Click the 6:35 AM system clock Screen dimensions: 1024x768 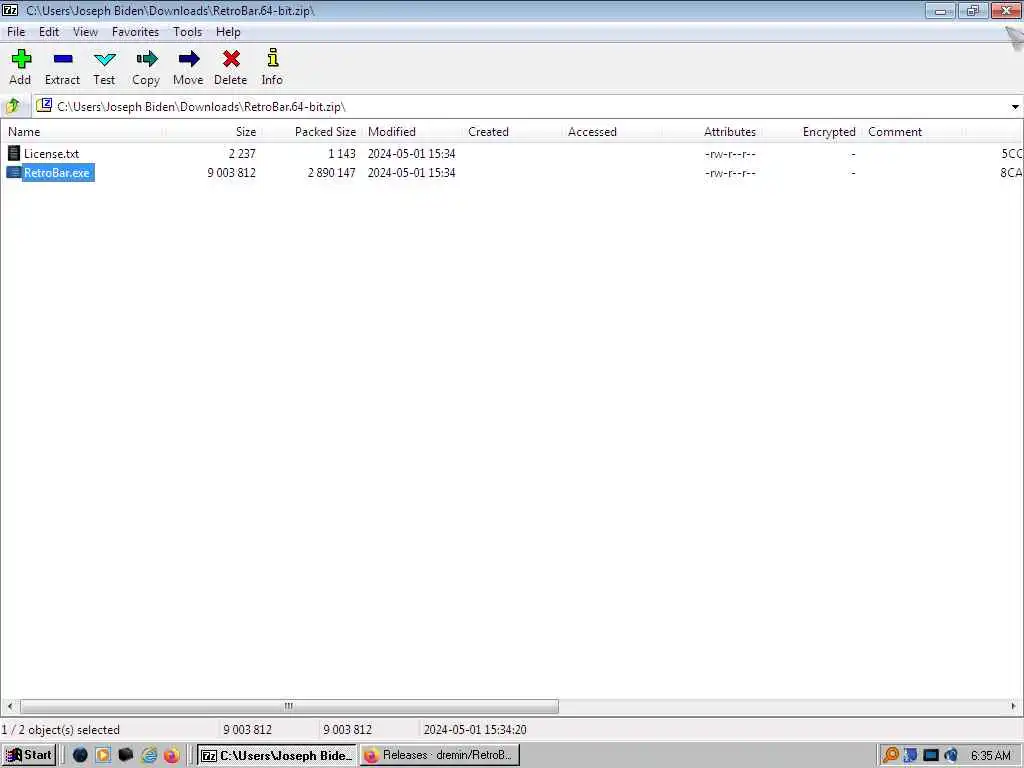coord(990,756)
